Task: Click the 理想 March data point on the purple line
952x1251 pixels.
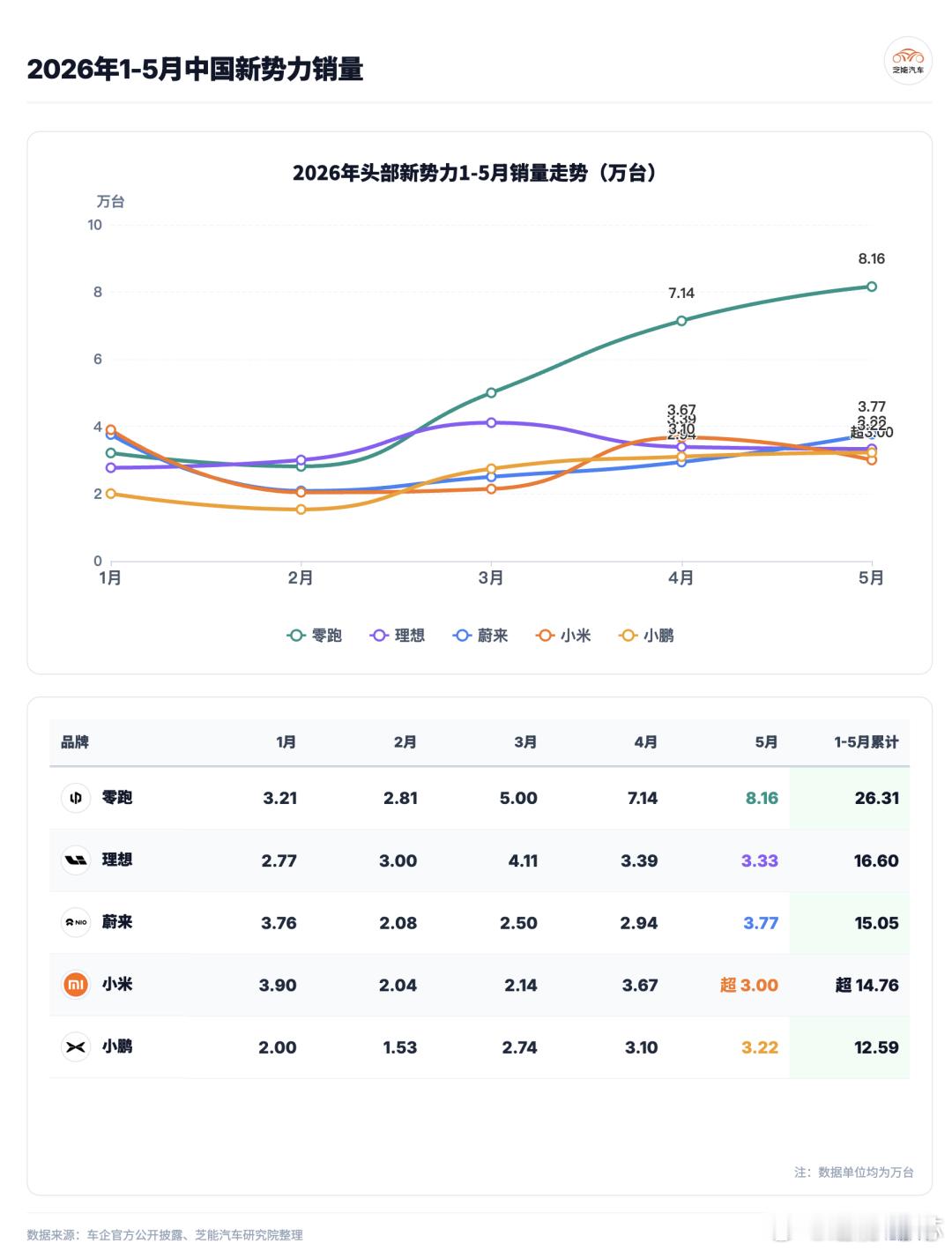Action: 491,422
